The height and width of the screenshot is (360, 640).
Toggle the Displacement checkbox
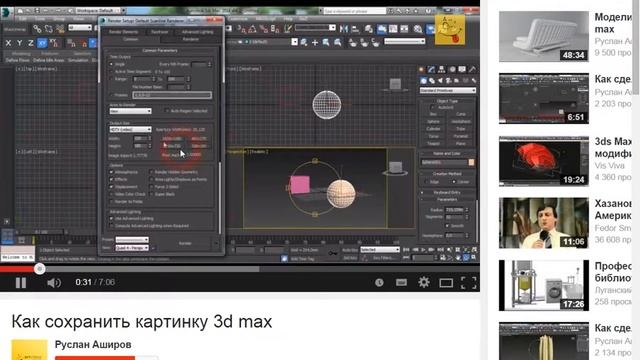[x=111, y=187]
